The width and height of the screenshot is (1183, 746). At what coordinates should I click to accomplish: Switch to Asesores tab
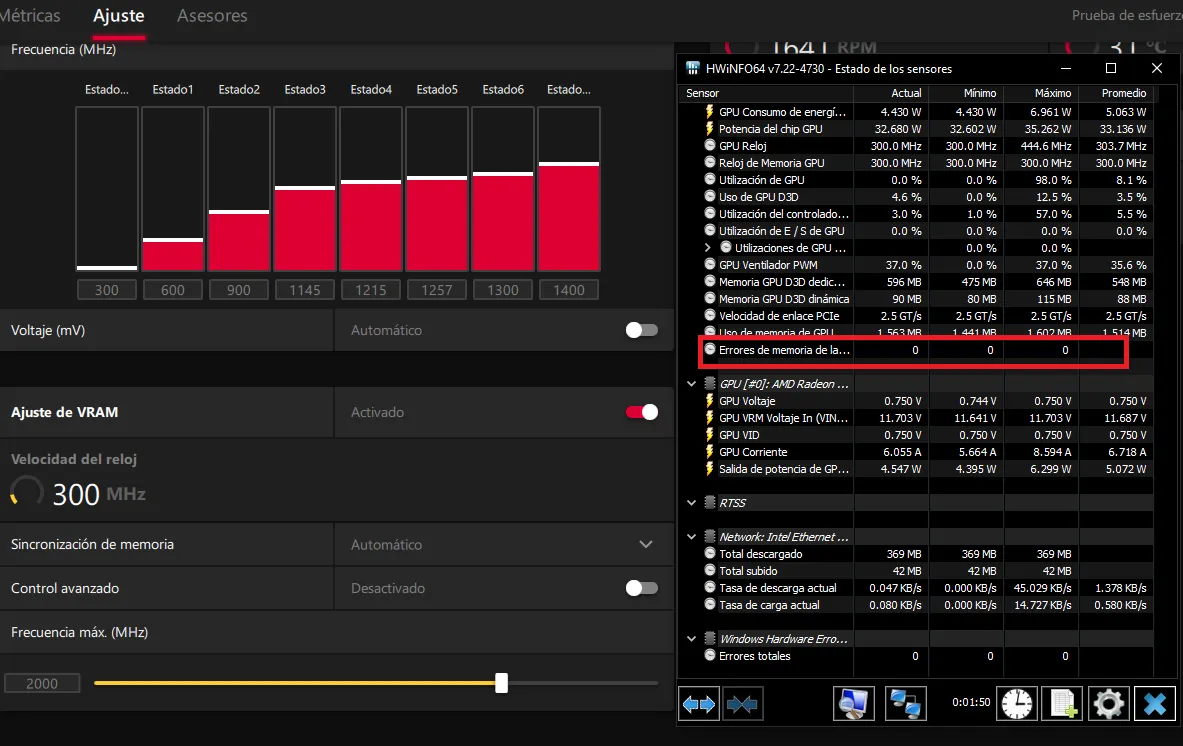pos(212,16)
